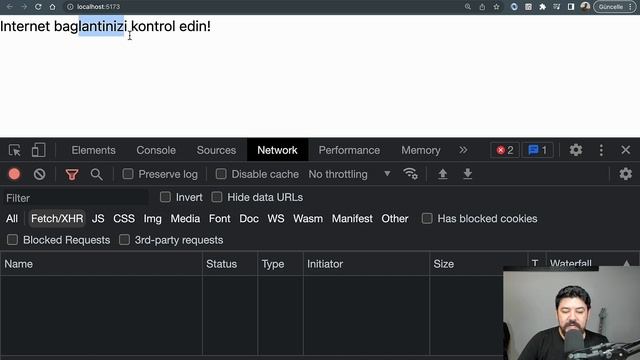This screenshot has height=360, width=640.
Task: Sort by the Initiator column header
Action: [366, 264]
